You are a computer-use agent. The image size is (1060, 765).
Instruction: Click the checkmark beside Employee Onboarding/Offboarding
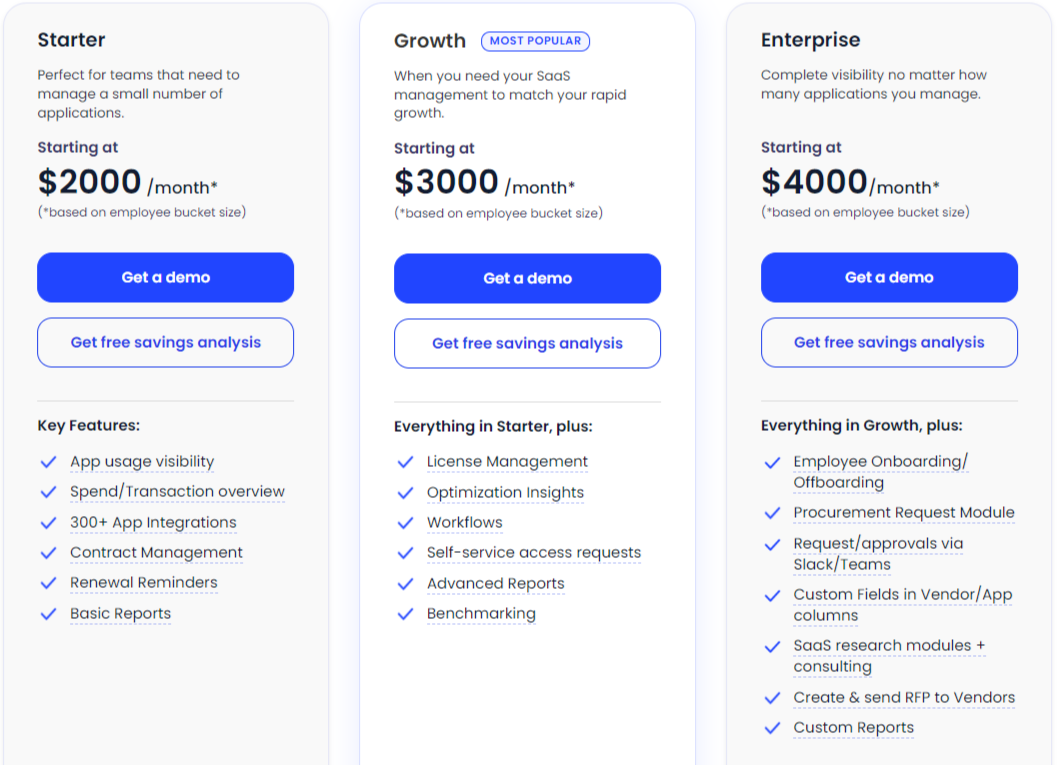tap(772, 462)
